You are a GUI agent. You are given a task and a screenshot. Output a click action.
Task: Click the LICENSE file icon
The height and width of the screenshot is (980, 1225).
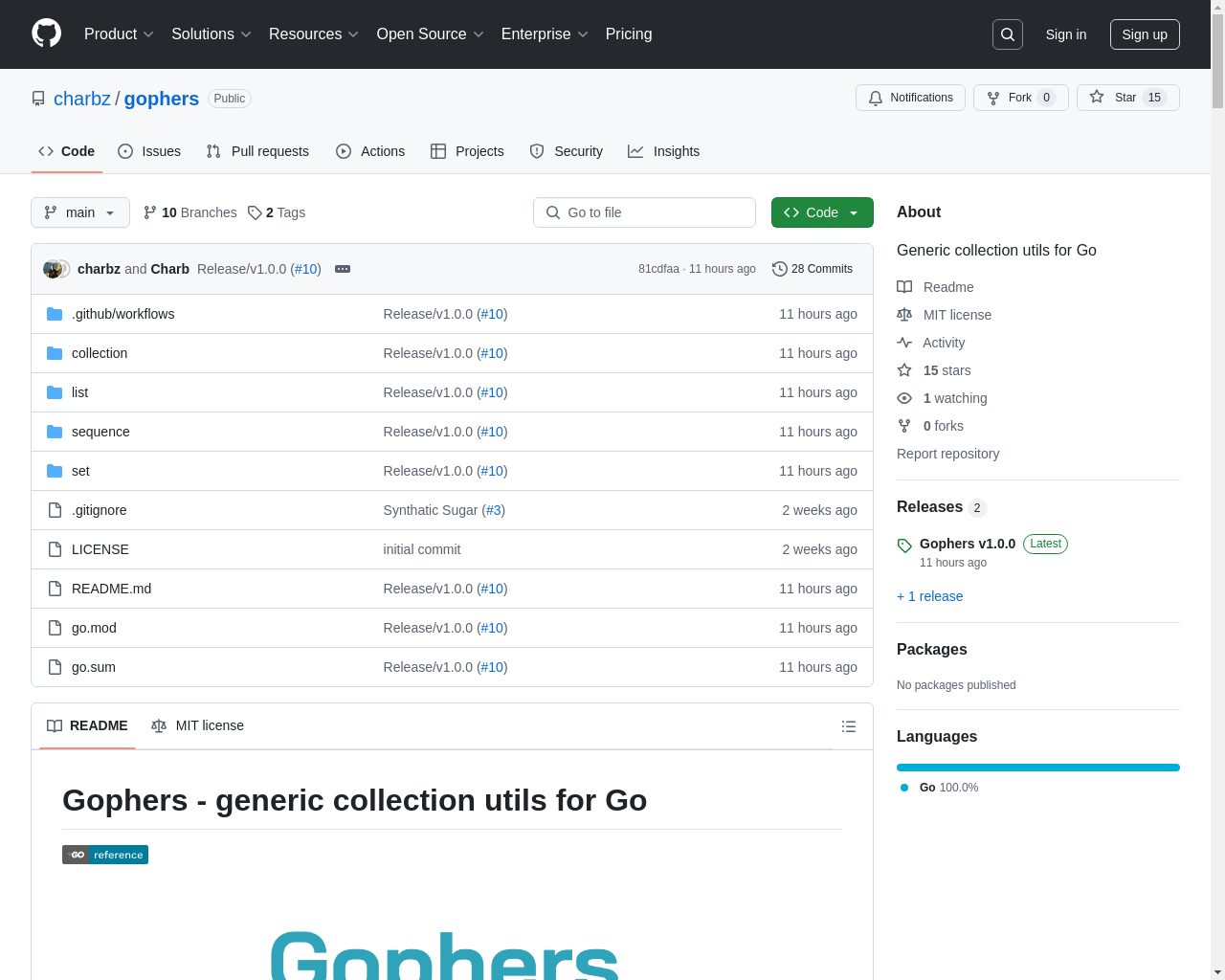point(55,549)
